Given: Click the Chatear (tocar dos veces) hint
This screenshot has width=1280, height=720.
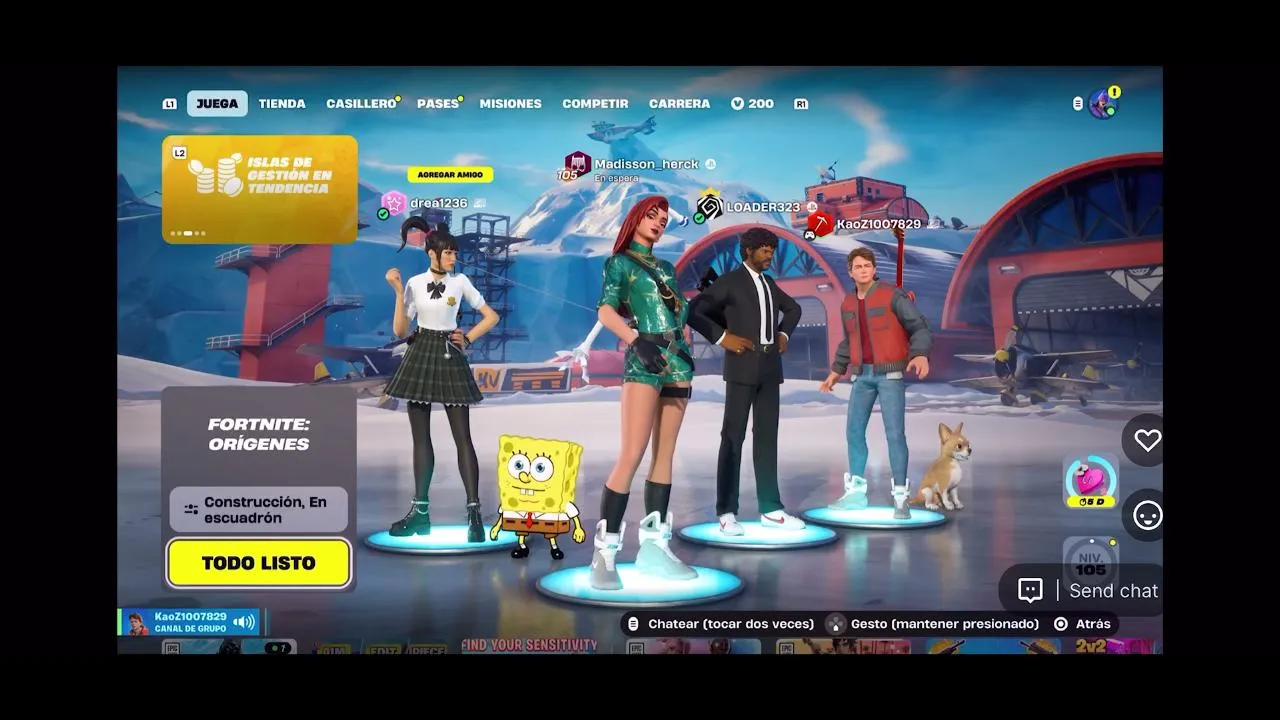Looking at the screenshot, I should [x=720, y=624].
